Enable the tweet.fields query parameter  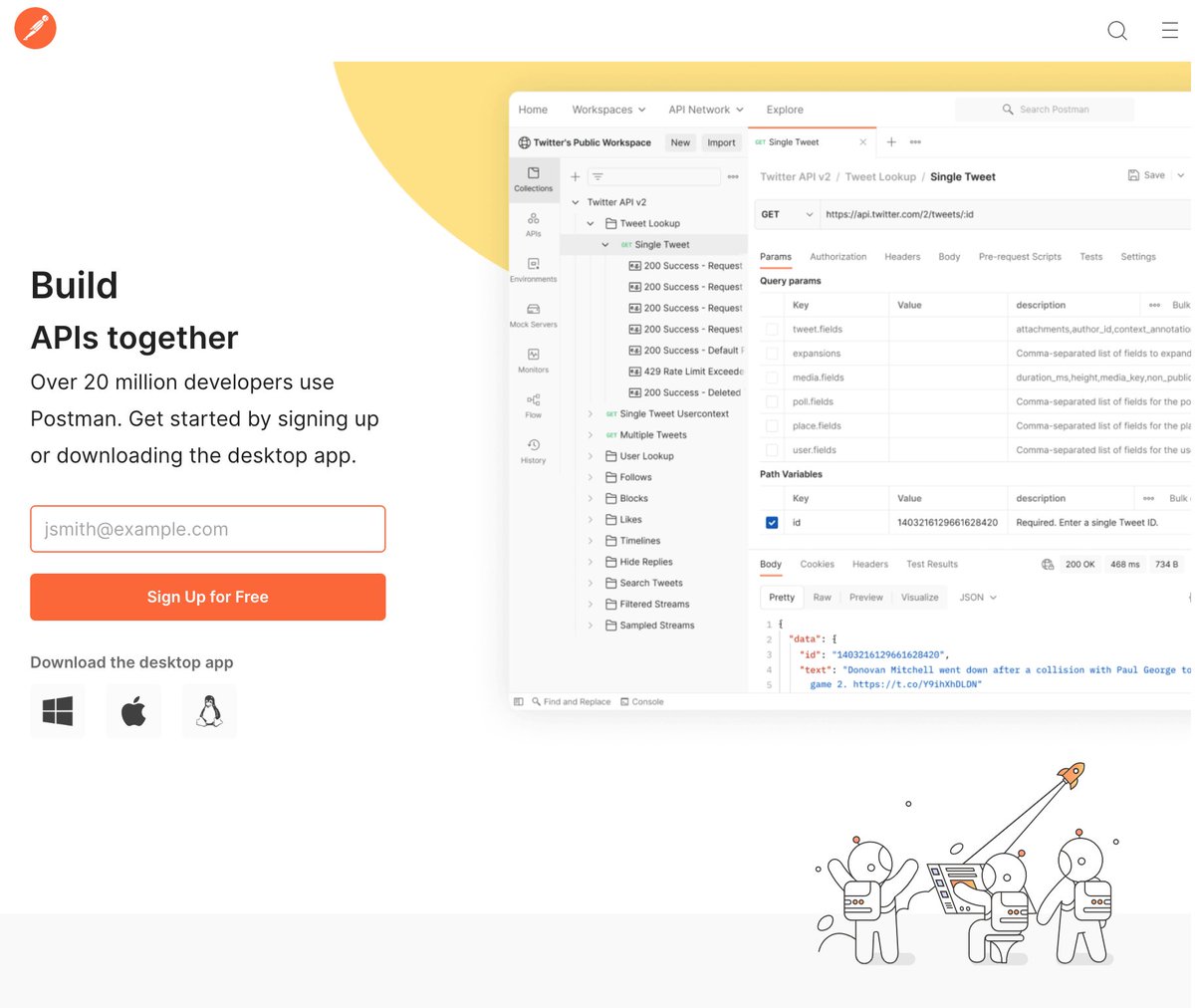click(x=772, y=329)
